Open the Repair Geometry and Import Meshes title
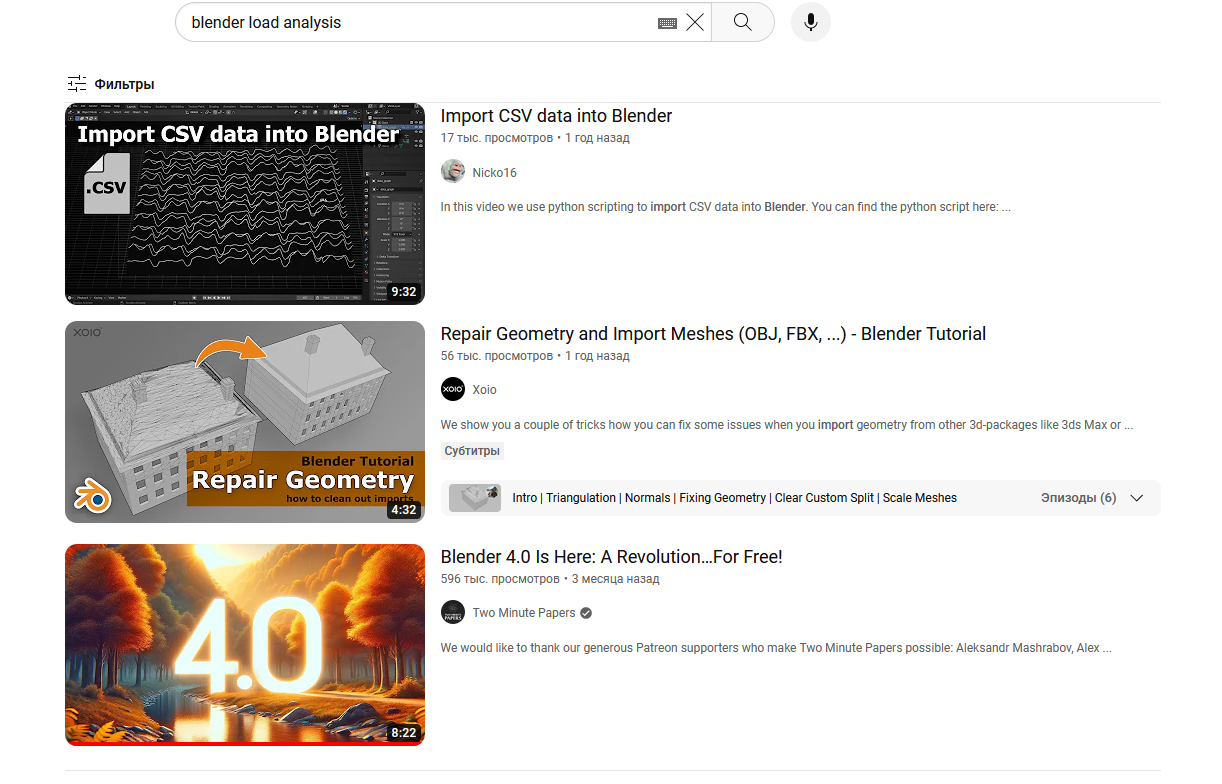The image size is (1222, 784). 713,334
